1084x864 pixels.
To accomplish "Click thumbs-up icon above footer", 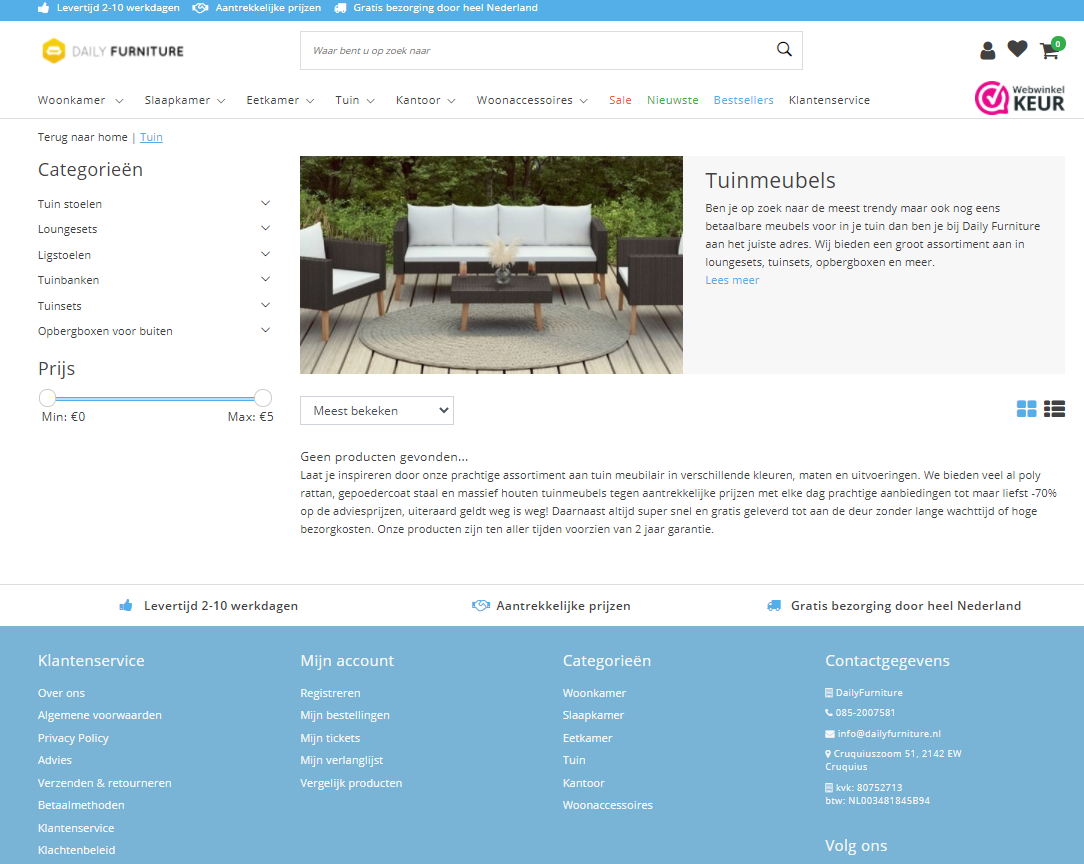I will [126, 605].
